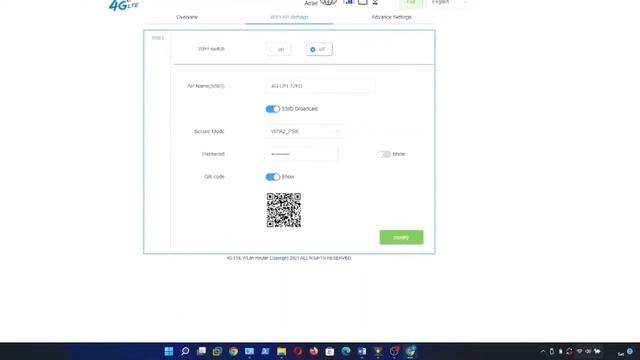Launch Opera from the taskbar

click(298, 351)
